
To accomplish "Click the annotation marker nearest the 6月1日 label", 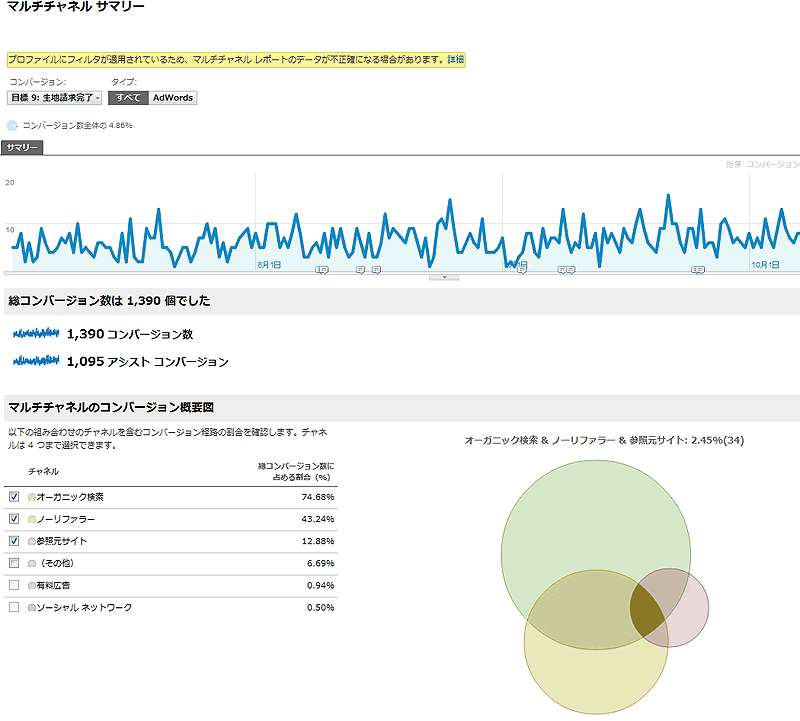I will click(322, 270).
